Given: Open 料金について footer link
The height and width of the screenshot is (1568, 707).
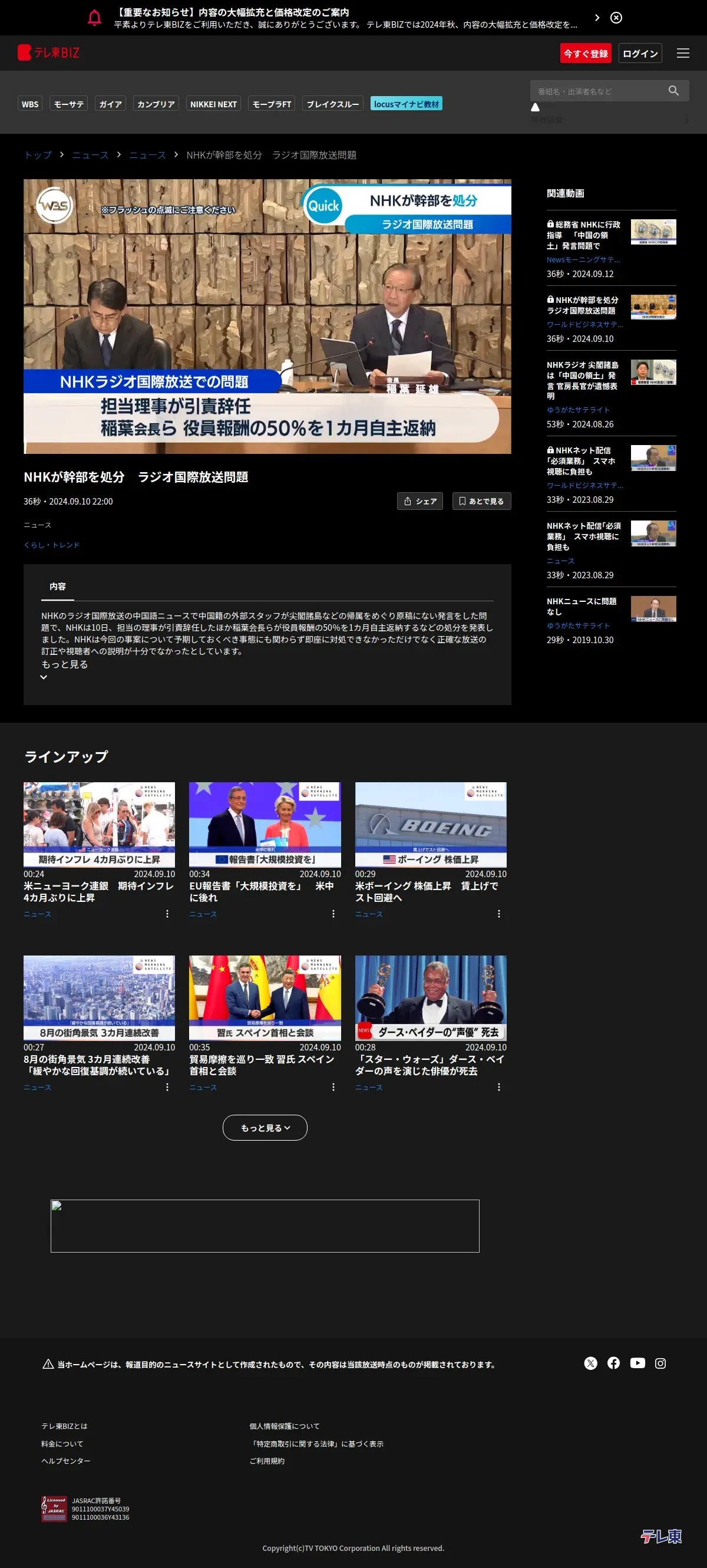Looking at the screenshot, I should tap(62, 1444).
